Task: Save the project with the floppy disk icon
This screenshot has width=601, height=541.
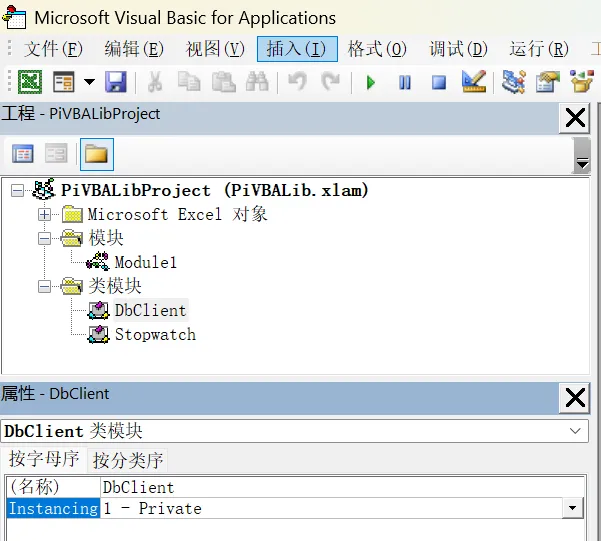Action: (116, 82)
